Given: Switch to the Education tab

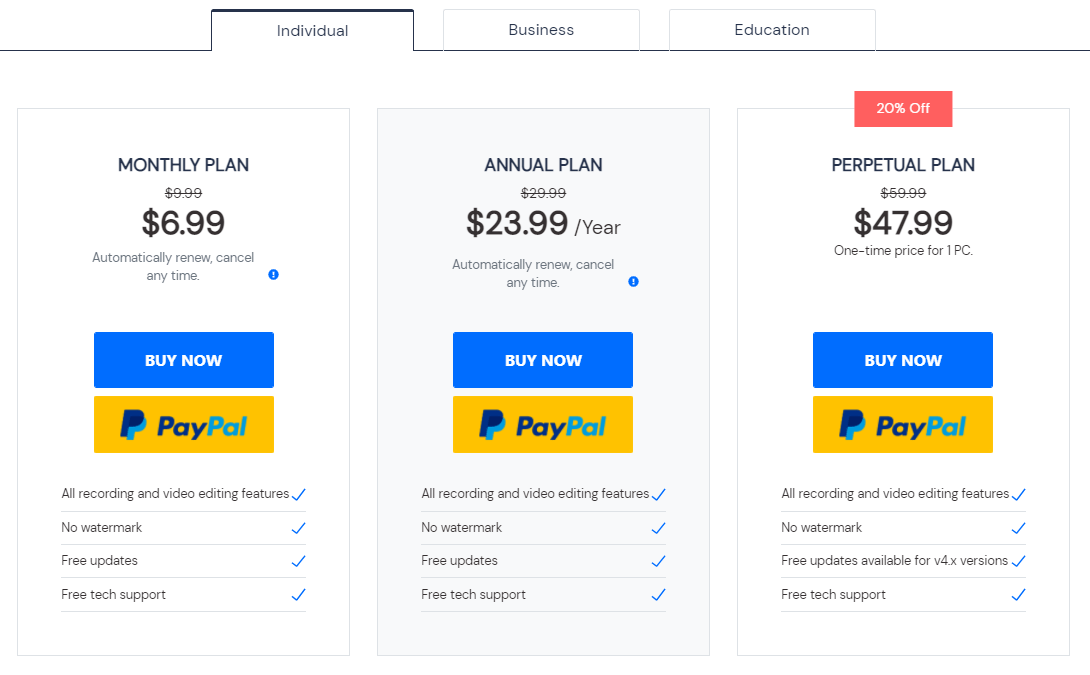Looking at the screenshot, I should point(772,30).
